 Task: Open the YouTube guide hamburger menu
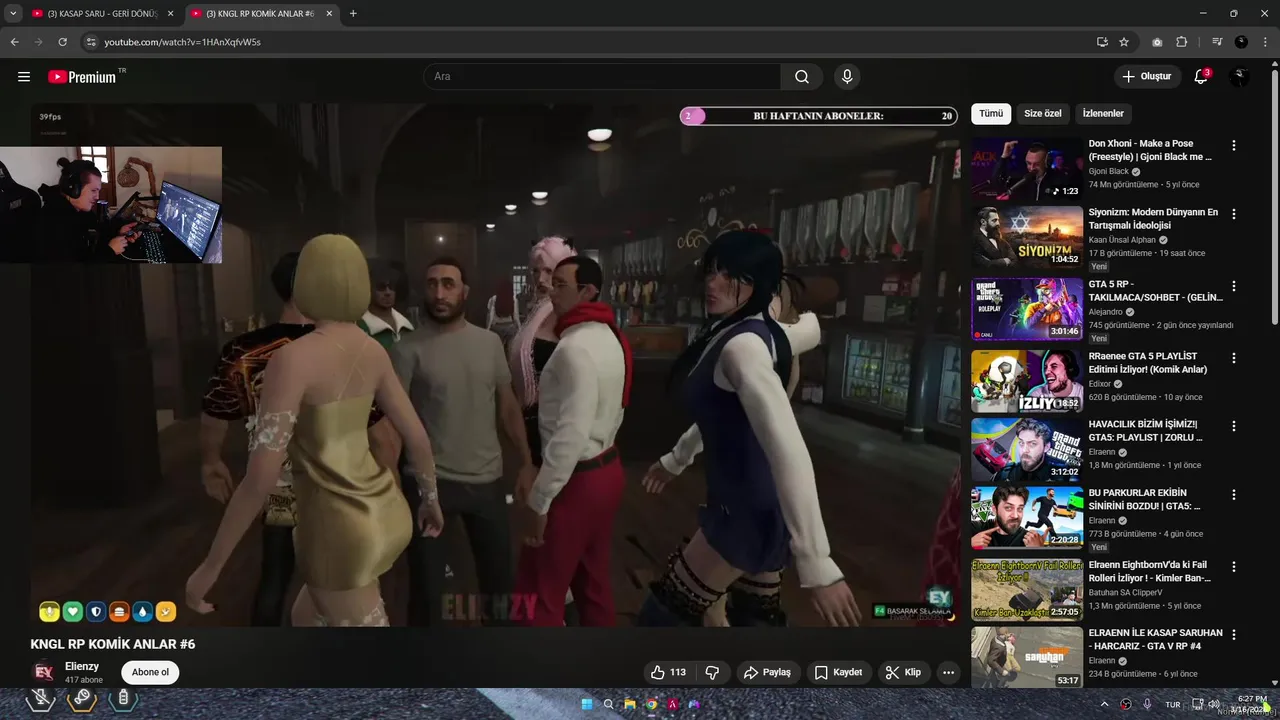[24, 77]
